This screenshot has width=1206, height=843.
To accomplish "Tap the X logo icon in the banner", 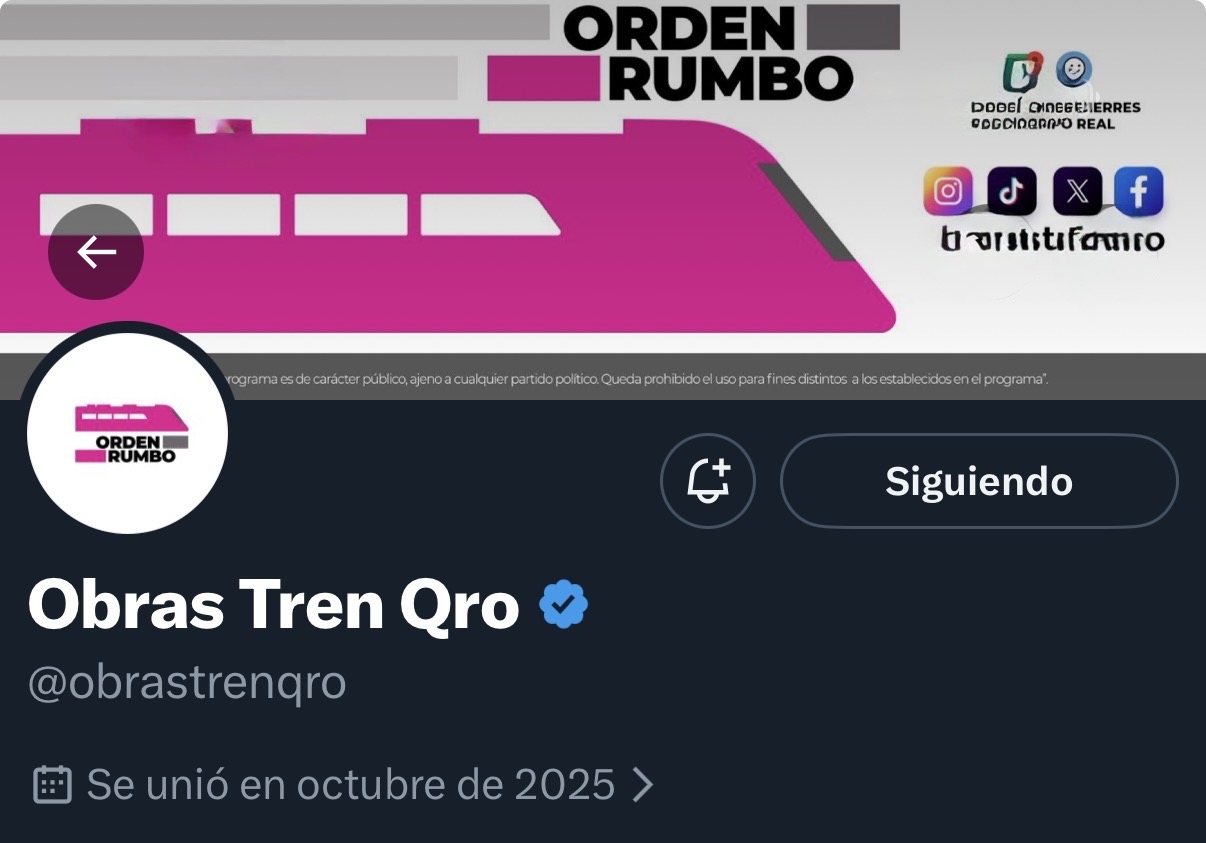I will point(1077,191).
